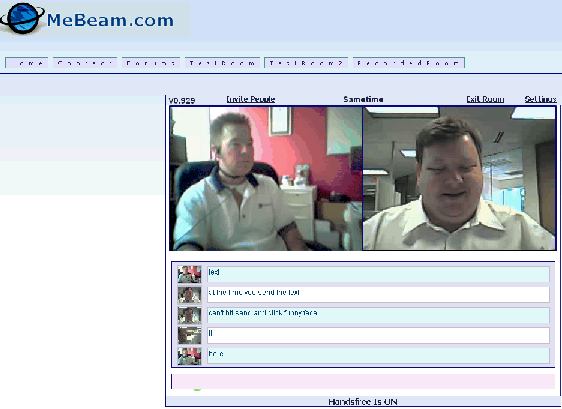The image size is (562, 409).
Task: Click the avatar beside the 'll' message
Action: [x=189, y=336]
